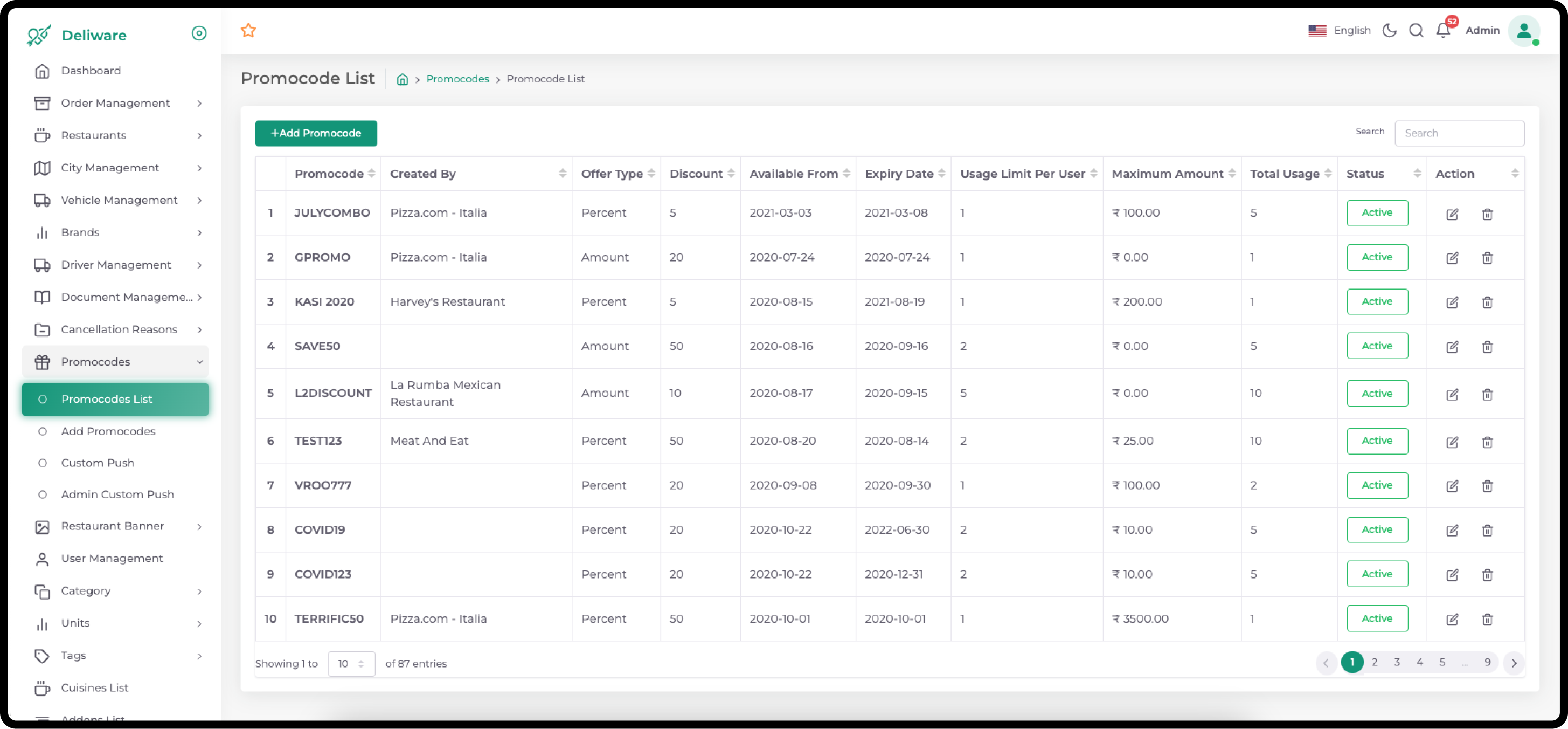
Task: Toggle Active status for JULYCOMBO
Action: point(1377,212)
